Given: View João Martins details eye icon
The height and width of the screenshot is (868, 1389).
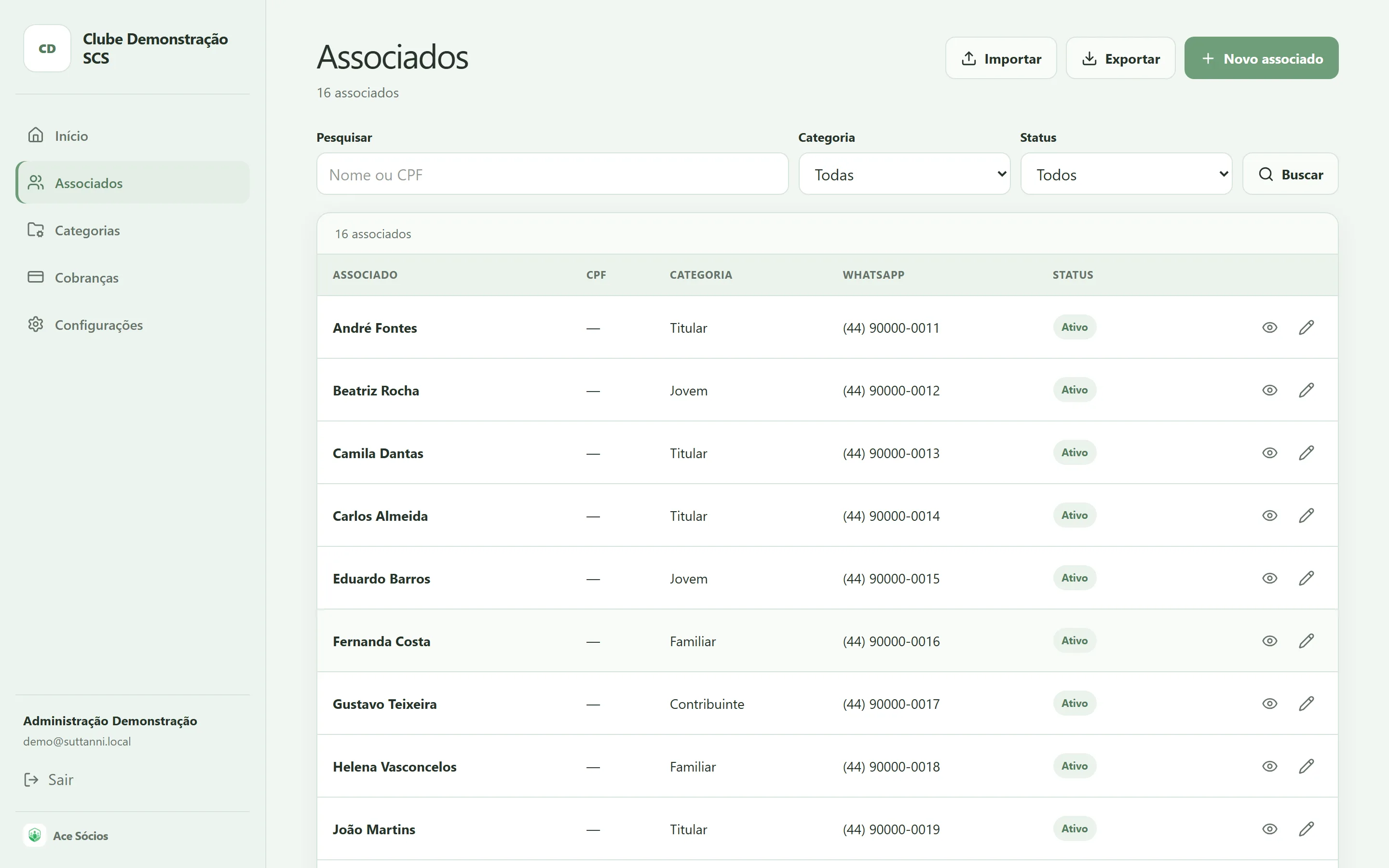Looking at the screenshot, I should click(x=1269, y=828).
